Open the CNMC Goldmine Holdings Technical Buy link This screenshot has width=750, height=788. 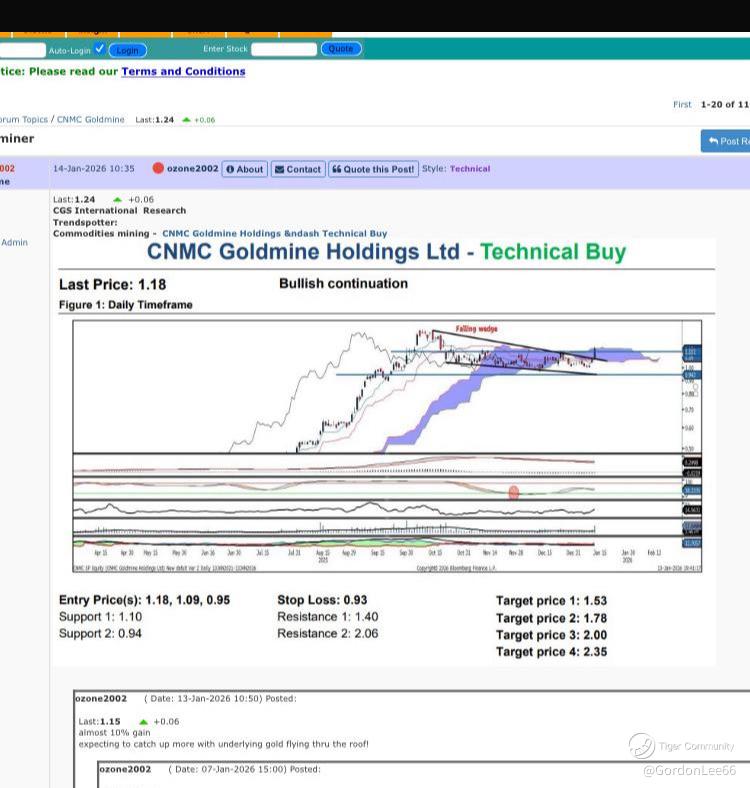click(x=274, y=234)
